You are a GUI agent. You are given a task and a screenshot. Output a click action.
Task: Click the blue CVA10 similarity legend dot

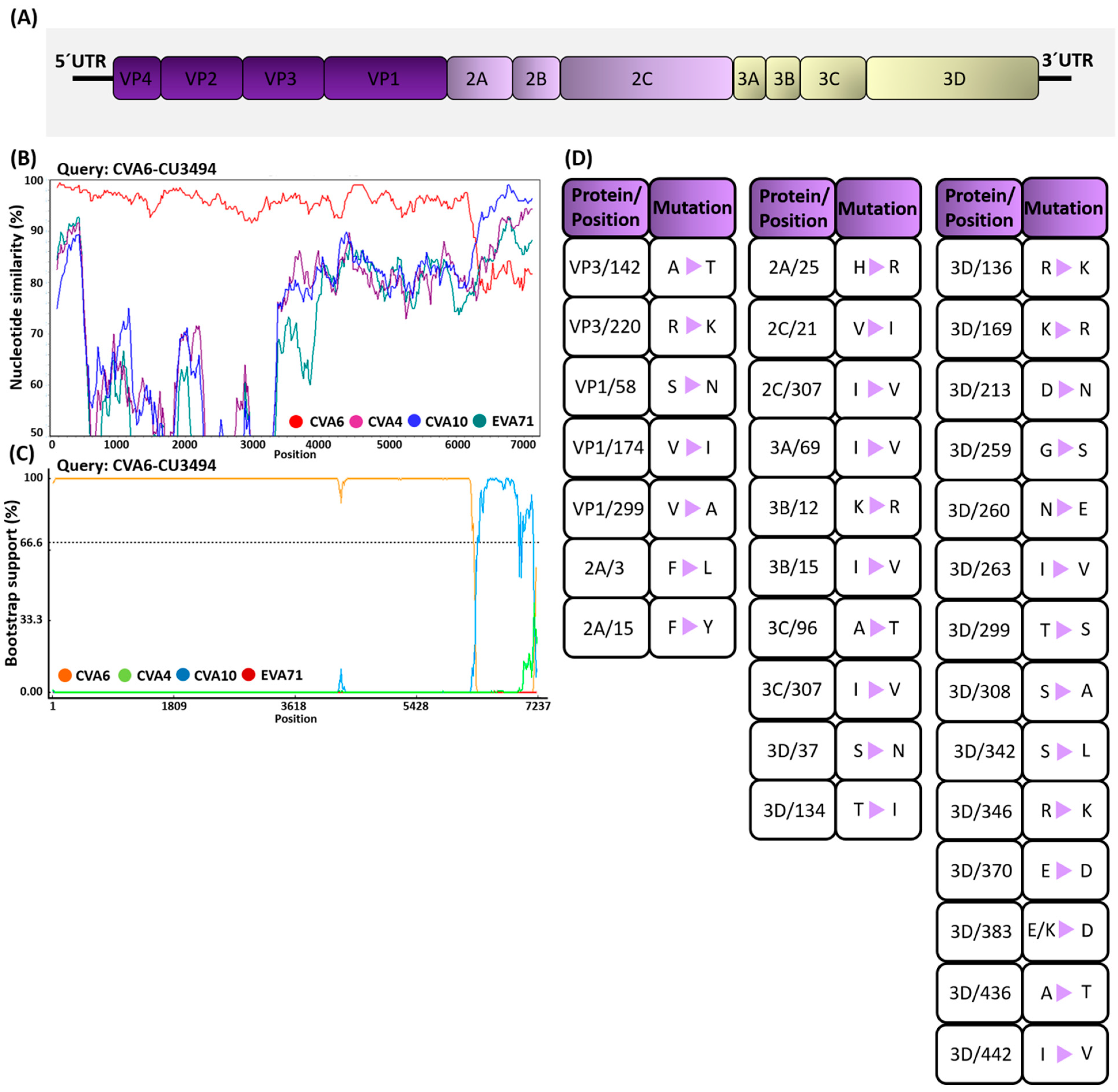[414, 421]
